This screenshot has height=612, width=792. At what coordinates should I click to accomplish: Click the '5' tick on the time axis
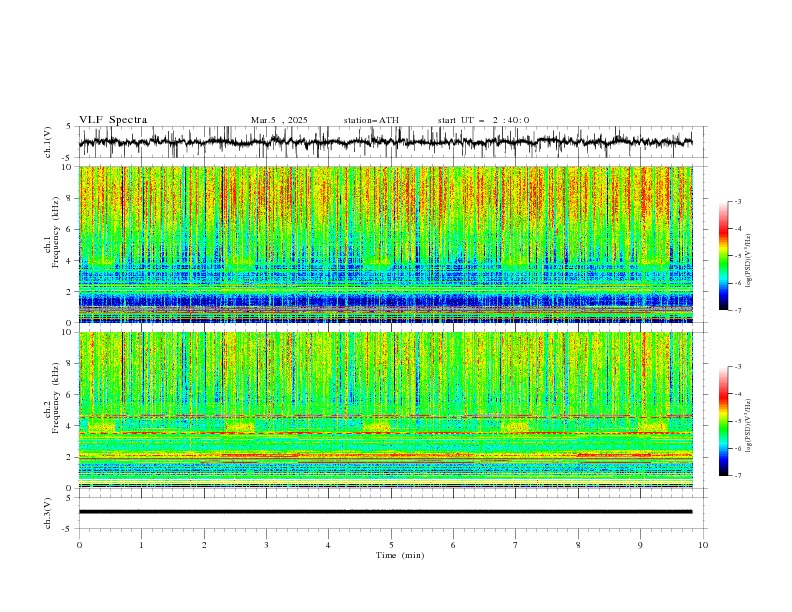coord(391,545)
